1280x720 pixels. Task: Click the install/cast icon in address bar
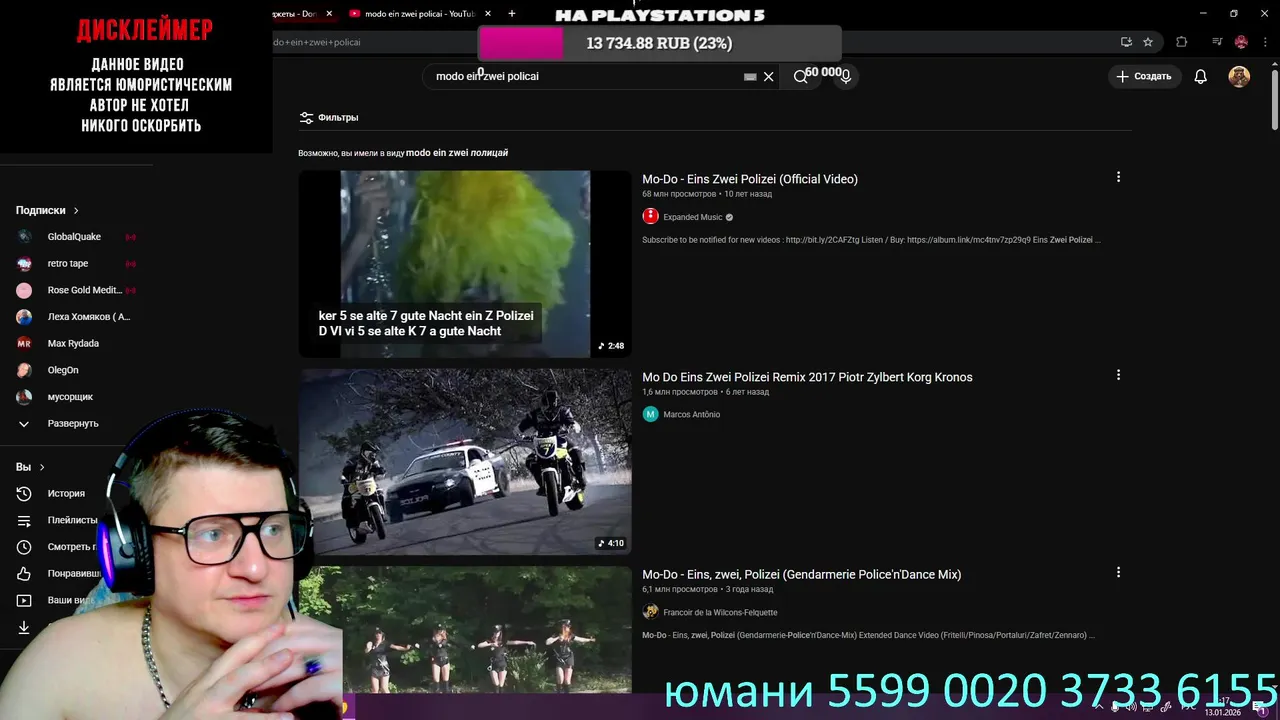point(1126,42)
